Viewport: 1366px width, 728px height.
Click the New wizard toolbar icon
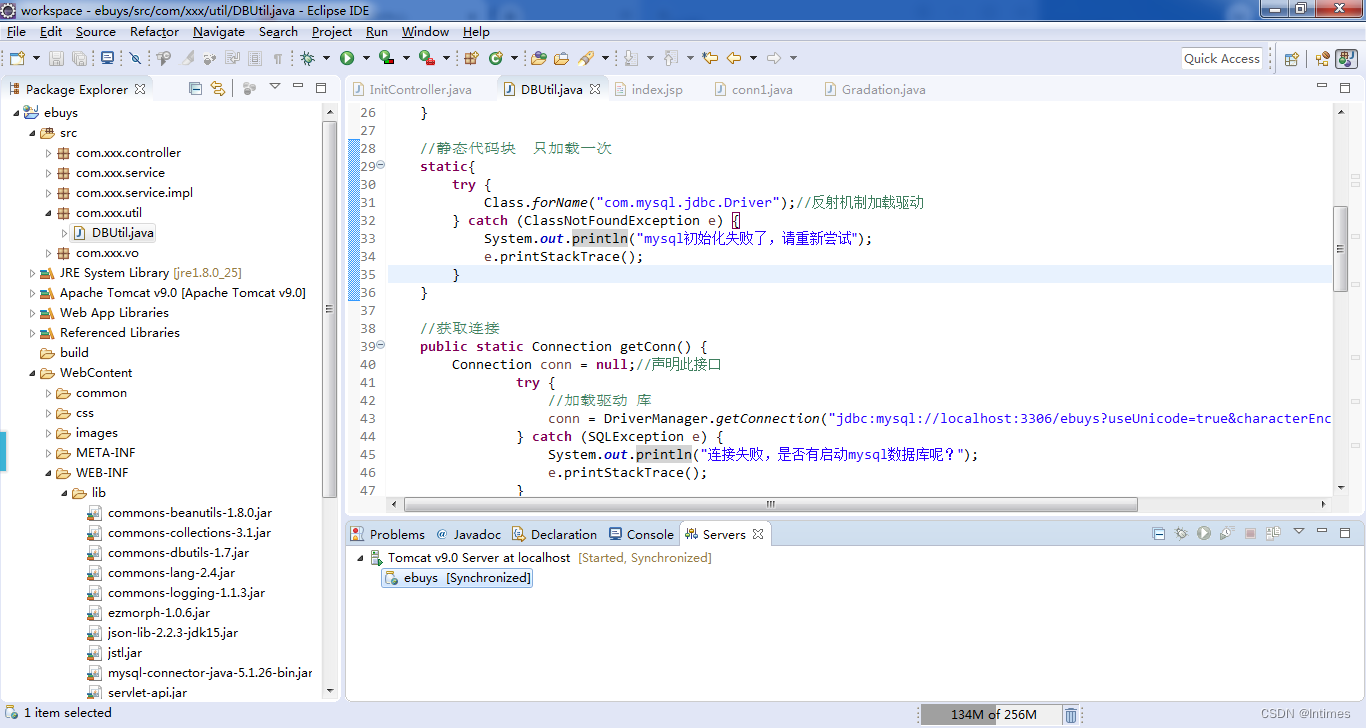[17, 58]
